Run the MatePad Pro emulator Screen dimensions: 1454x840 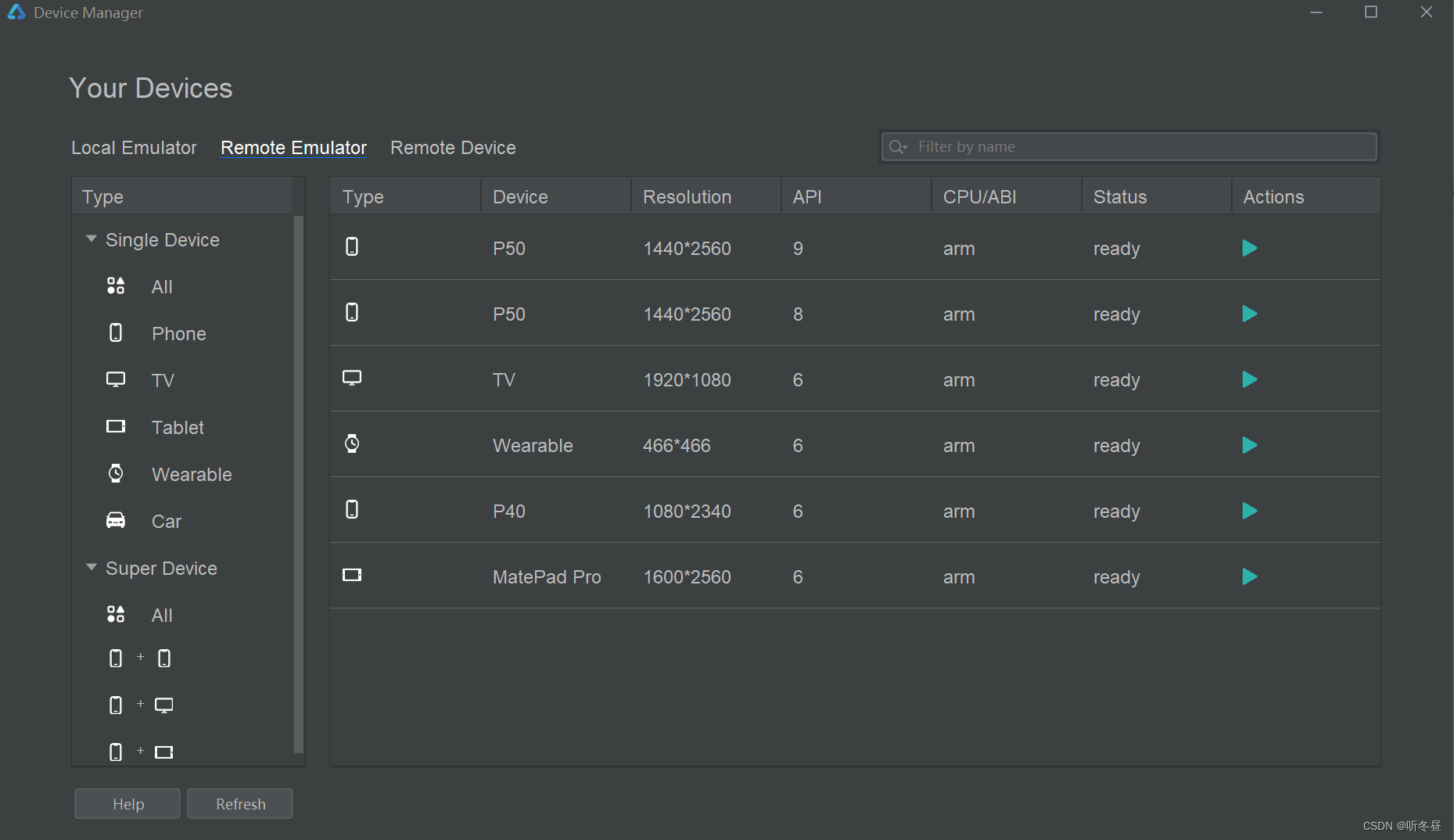[x=1249, y=577]
